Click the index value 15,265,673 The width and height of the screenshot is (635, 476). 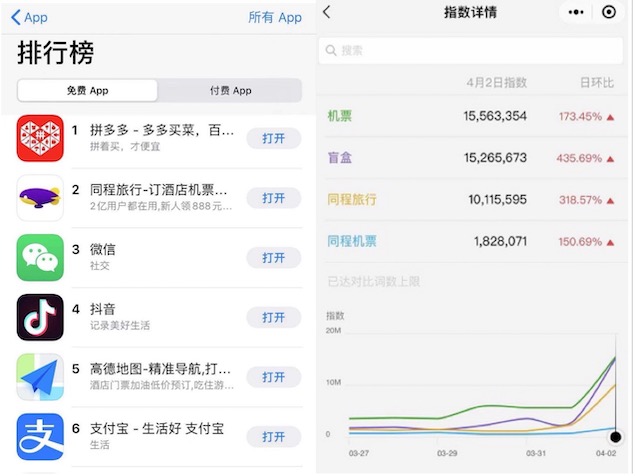pyautogui.click(x=495, y=158)
